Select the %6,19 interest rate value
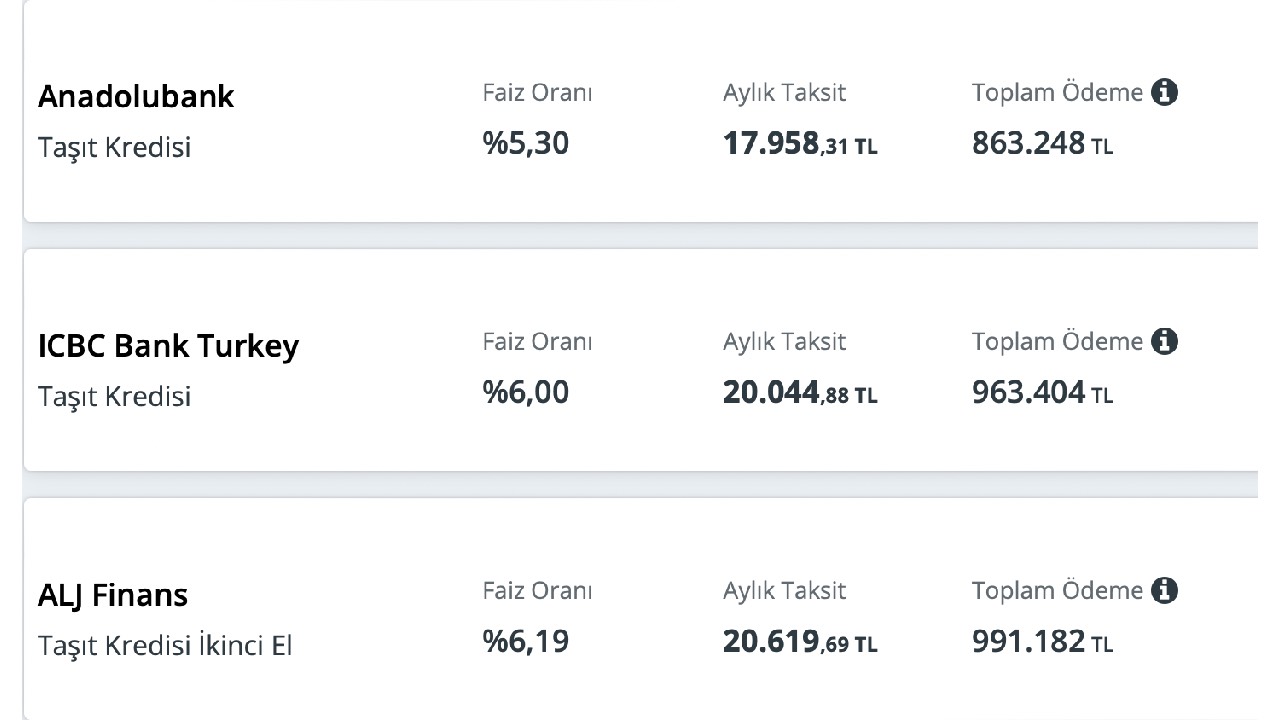Image resolution: width=1280 pixels, height=720 pixels. click(526, 642)
